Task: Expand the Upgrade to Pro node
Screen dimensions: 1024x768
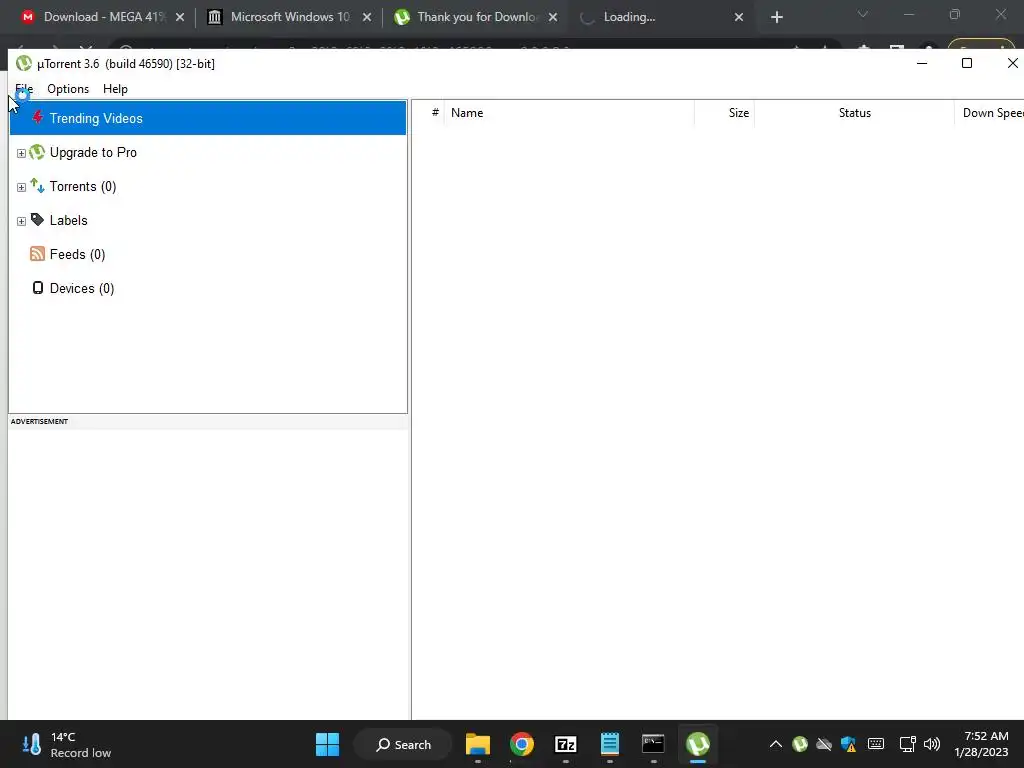Action: click(x=21, y=153)
